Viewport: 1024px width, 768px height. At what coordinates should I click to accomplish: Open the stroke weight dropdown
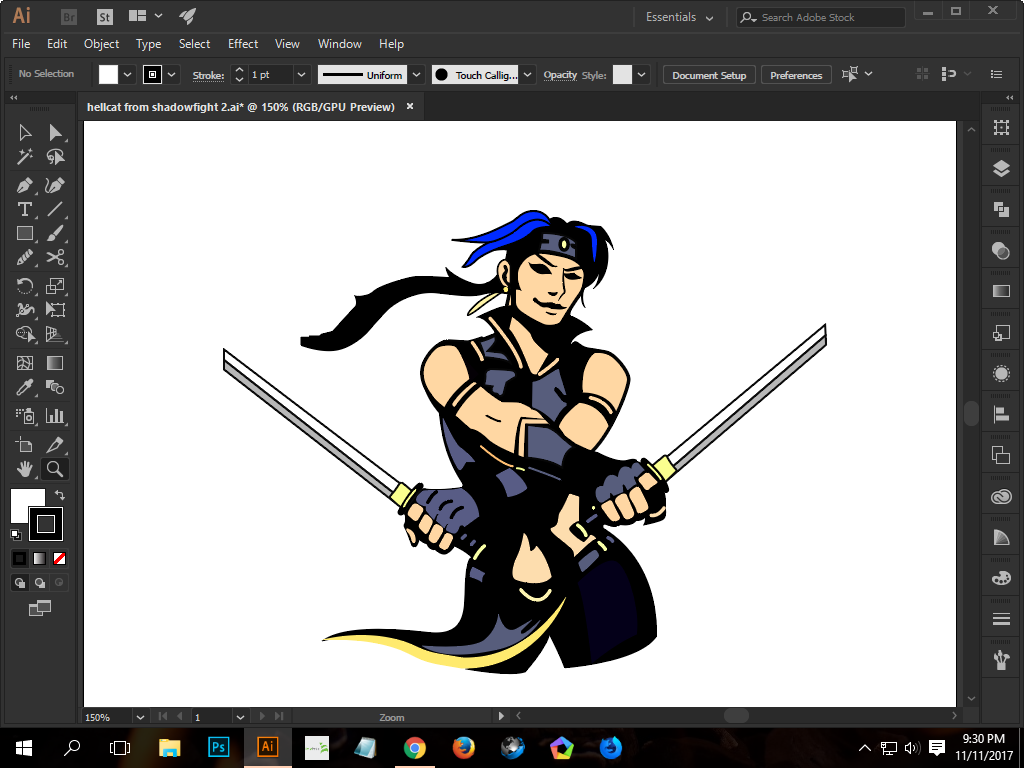pyautogui.click(x=301, y=74)
